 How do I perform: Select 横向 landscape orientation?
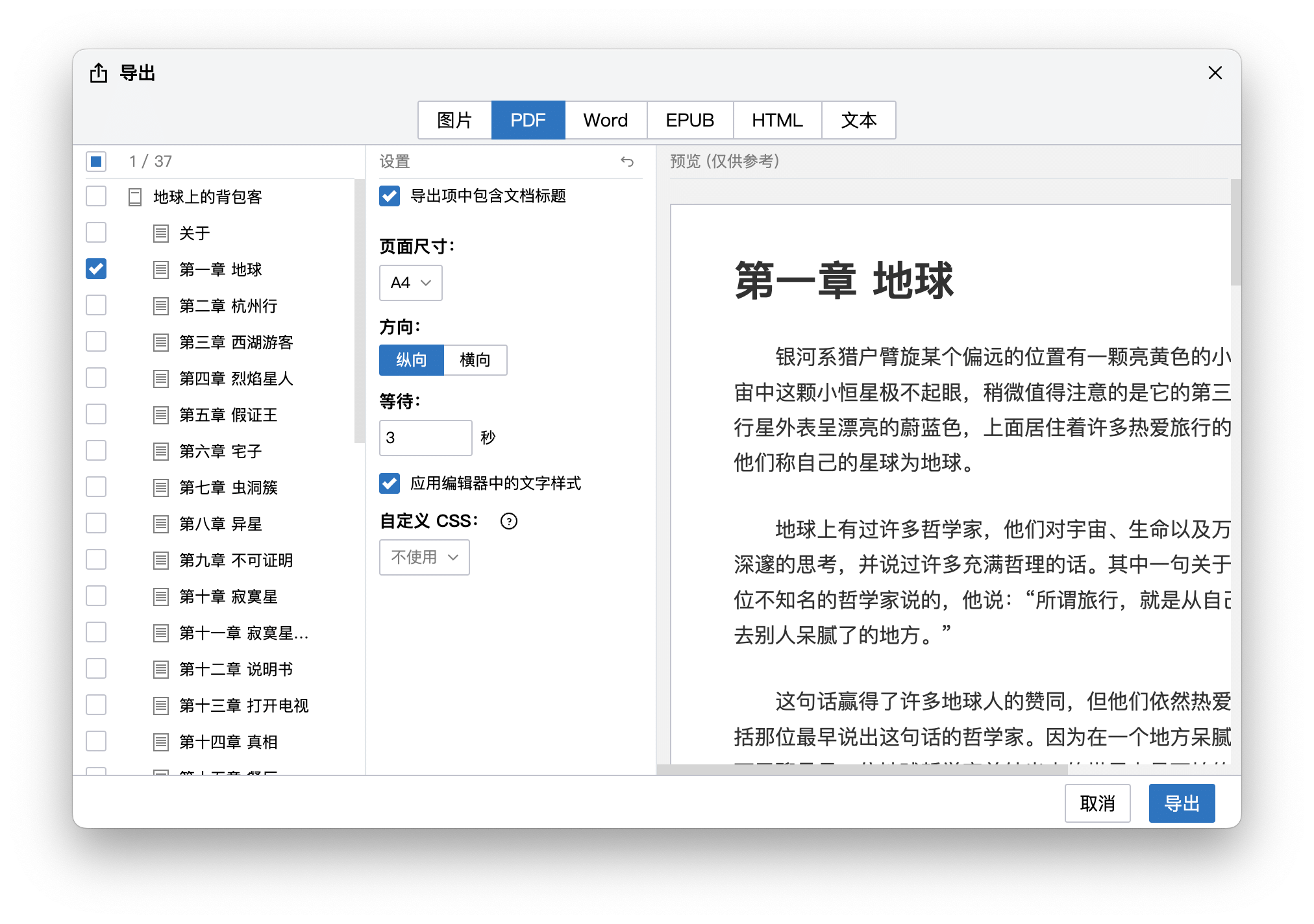tap(475, 360)
